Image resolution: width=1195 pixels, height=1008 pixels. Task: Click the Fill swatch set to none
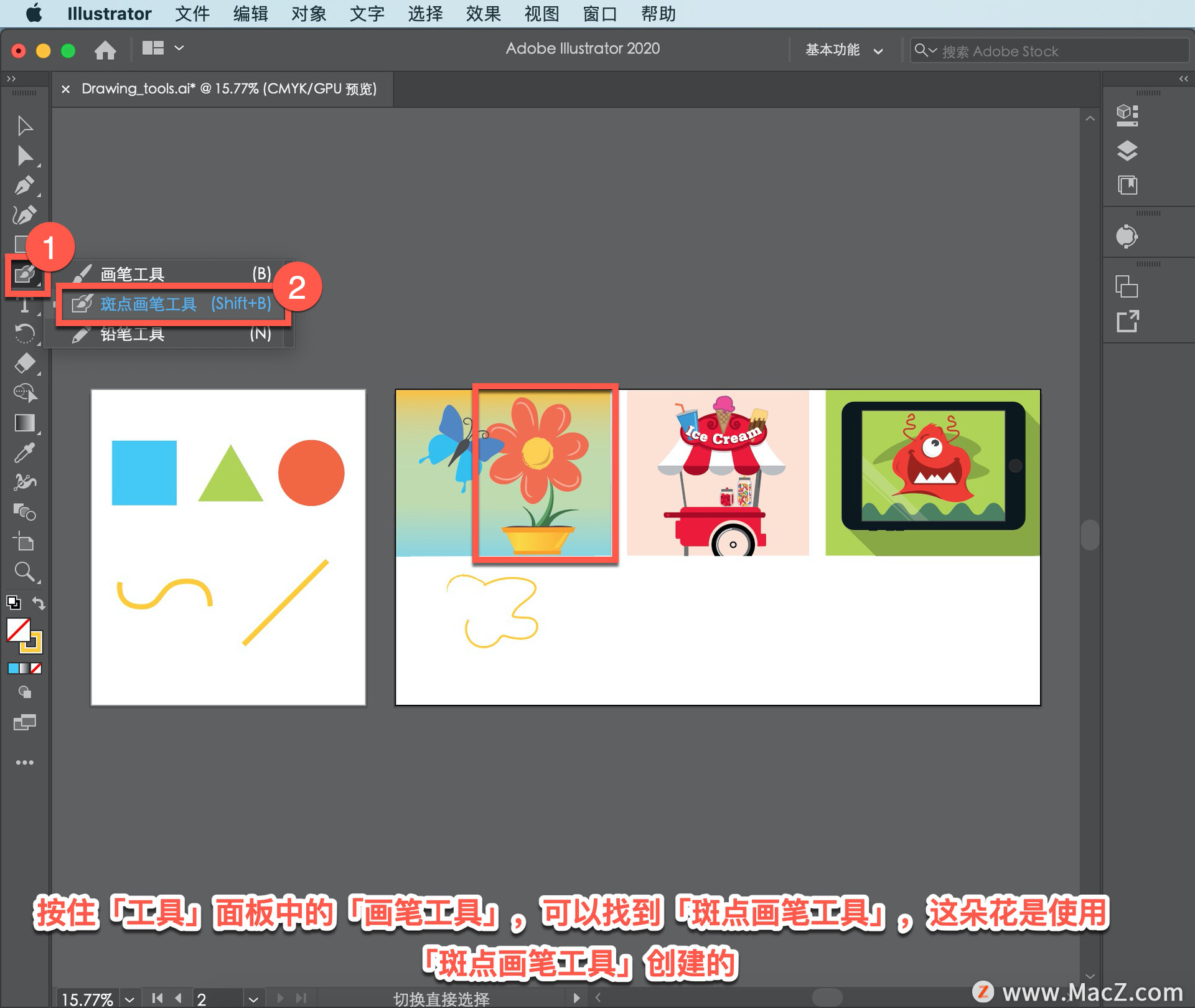(17, 629)
